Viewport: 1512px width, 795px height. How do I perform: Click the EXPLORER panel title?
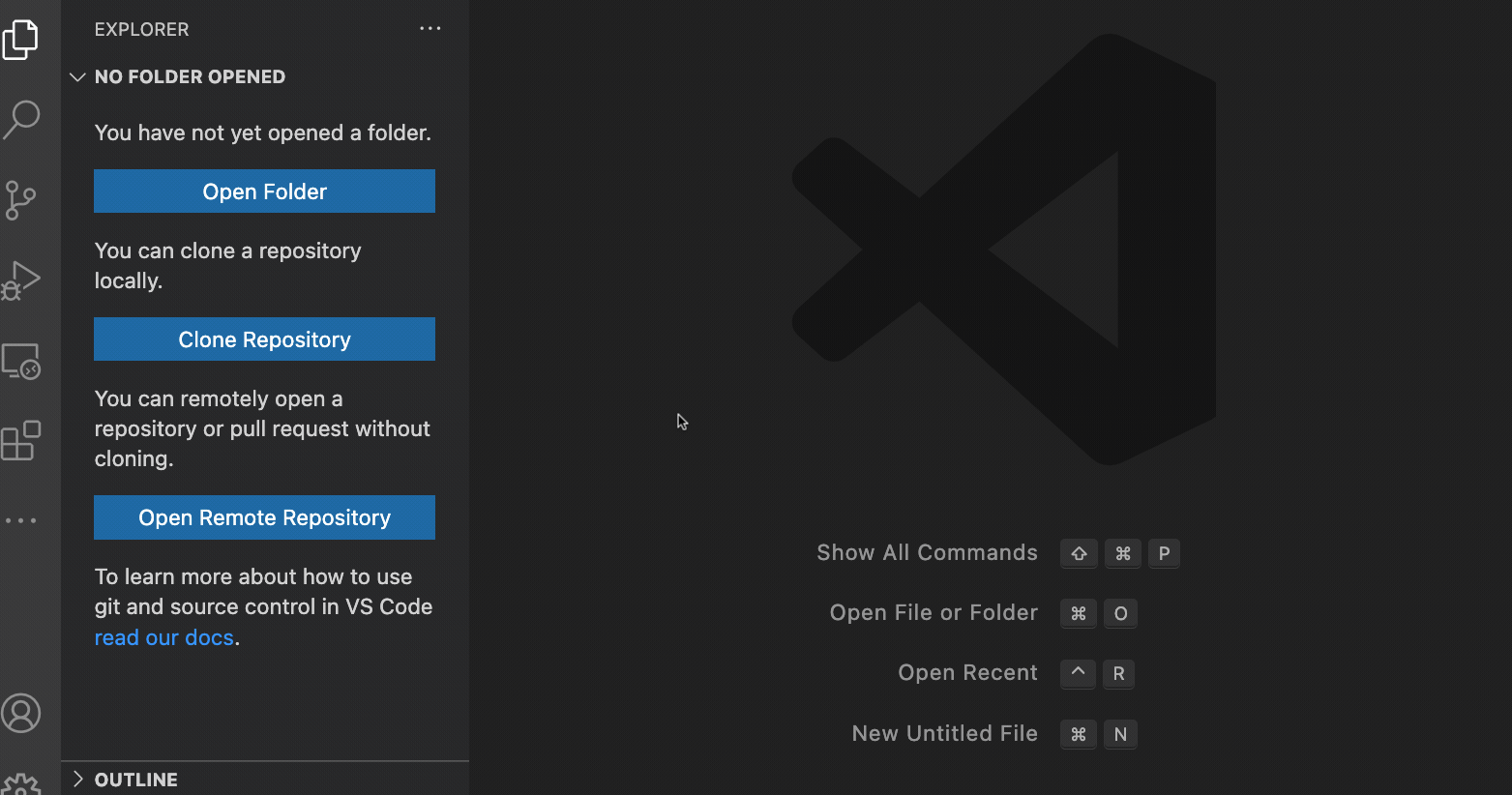point(141,29)
